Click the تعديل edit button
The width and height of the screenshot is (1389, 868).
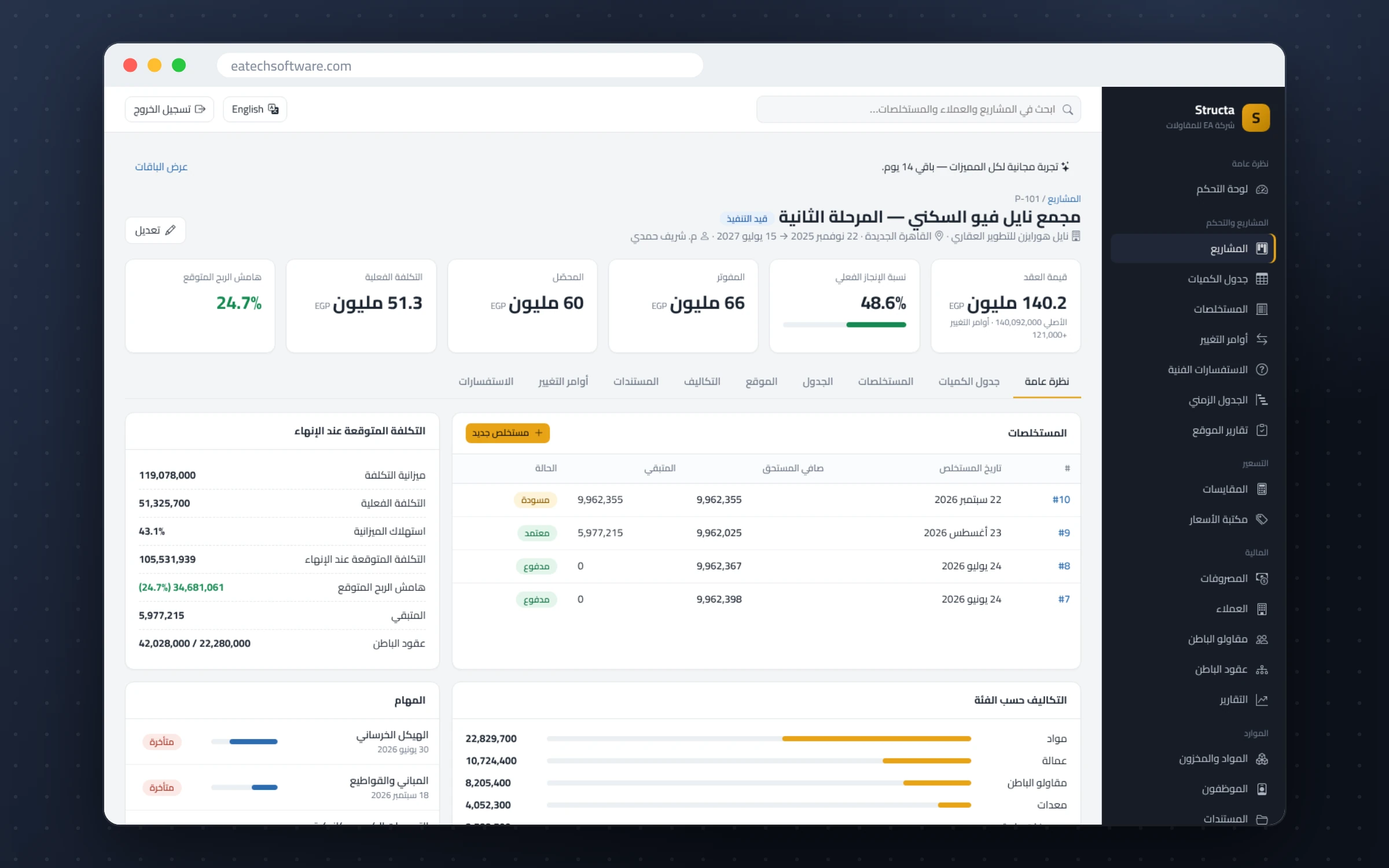click(155, 230)
